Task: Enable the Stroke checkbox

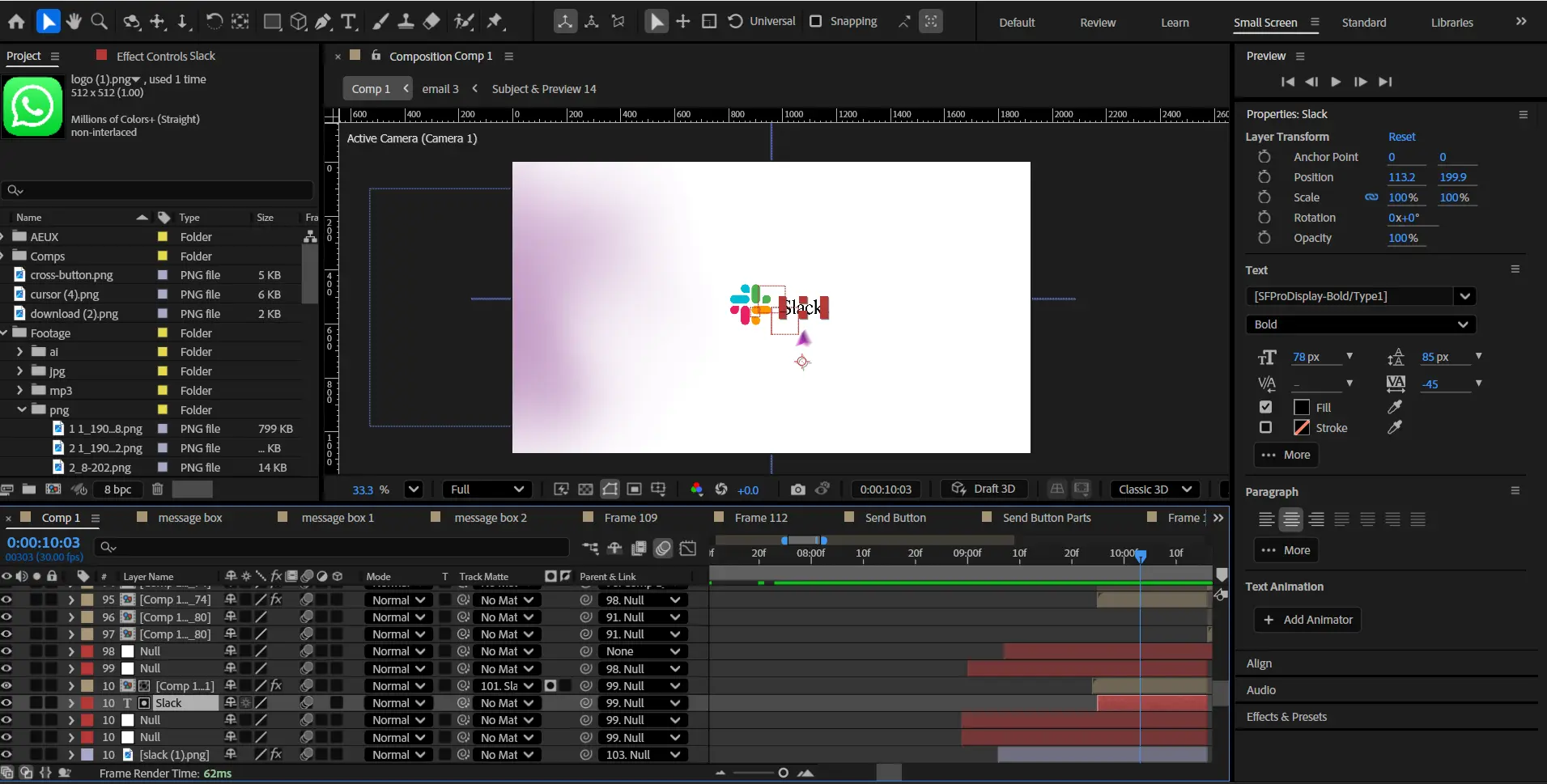Action: pyautogui.click(x=1266, y=427)
